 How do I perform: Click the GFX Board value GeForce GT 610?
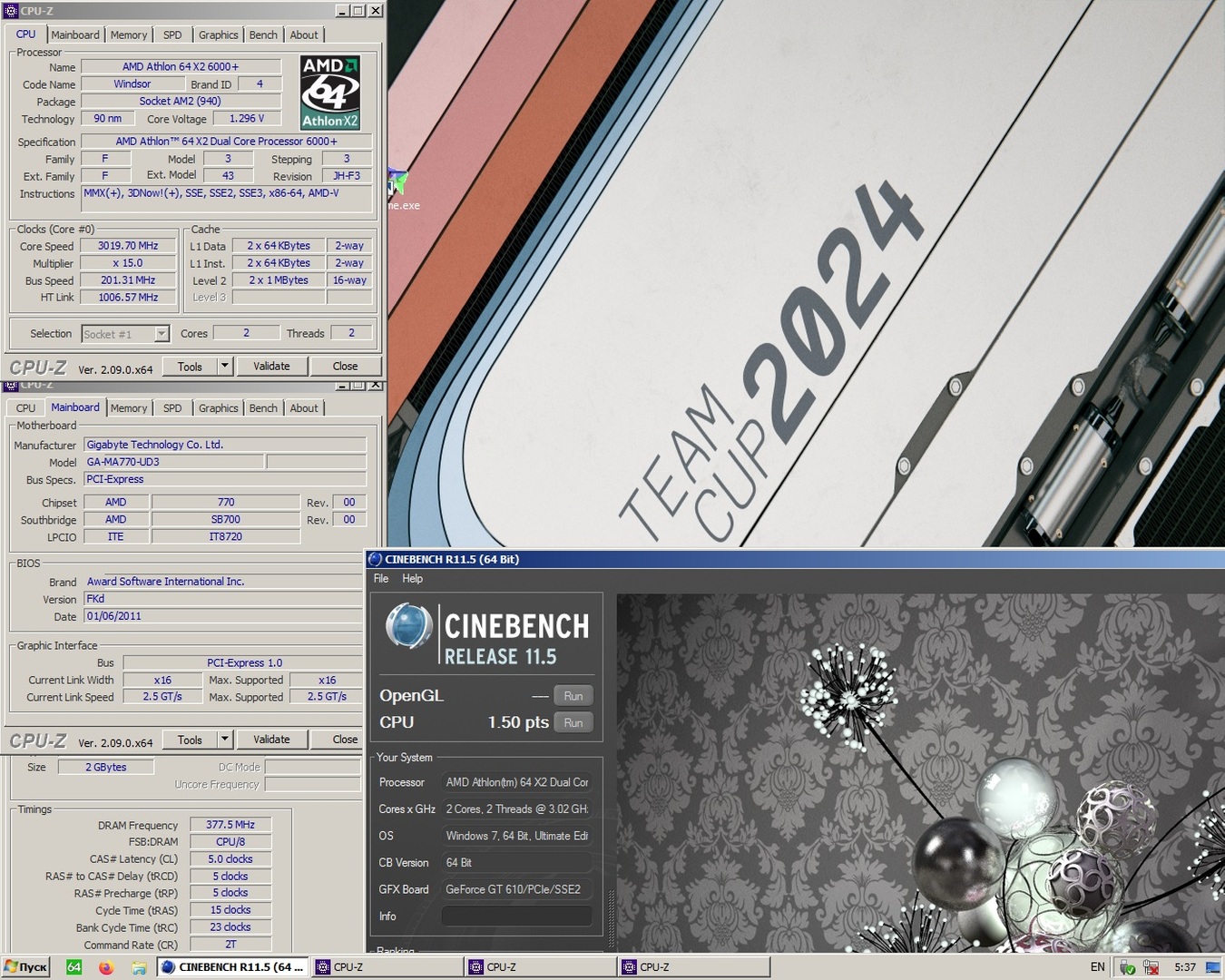[x=516, y=889]
